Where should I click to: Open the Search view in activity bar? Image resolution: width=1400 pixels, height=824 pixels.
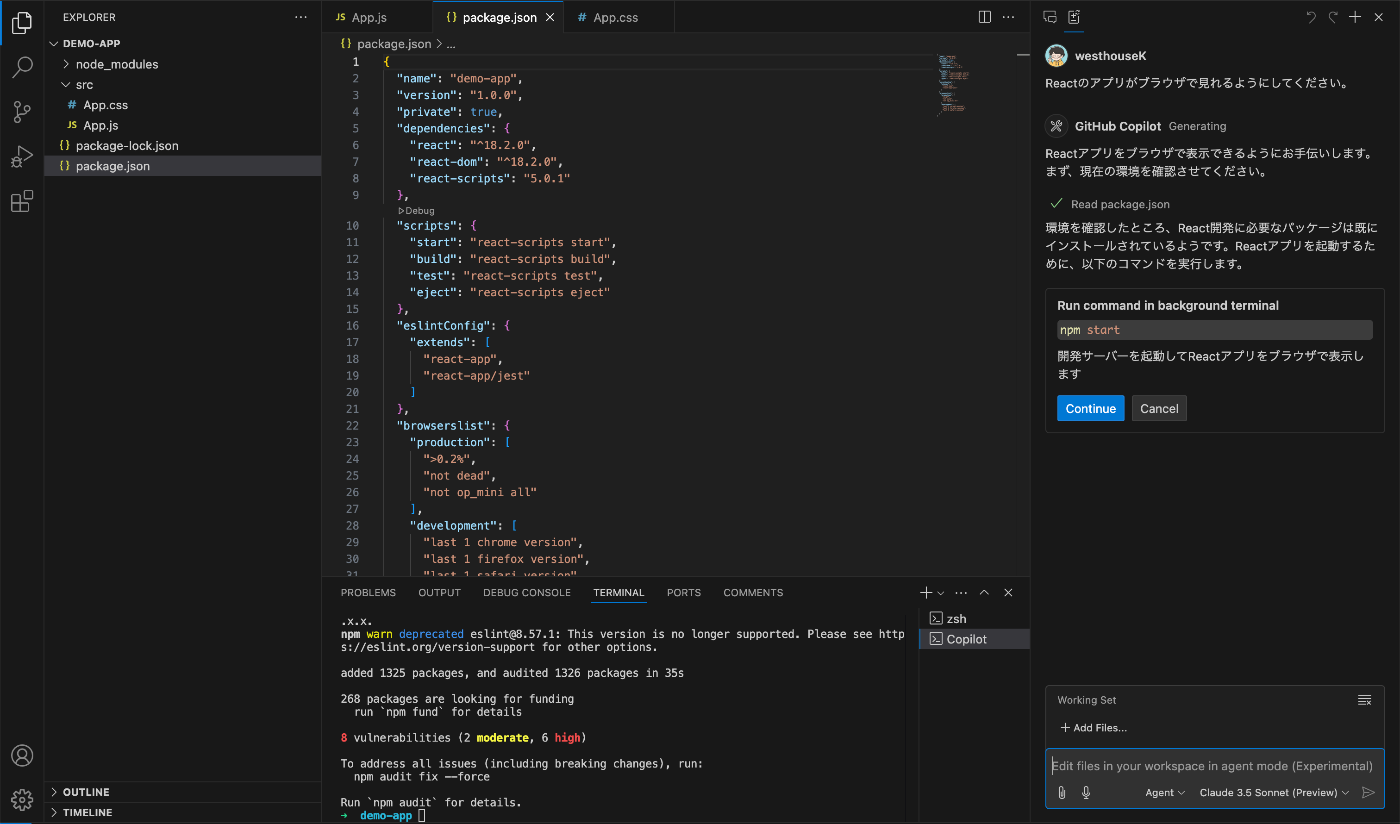click(x=21, y=67)
